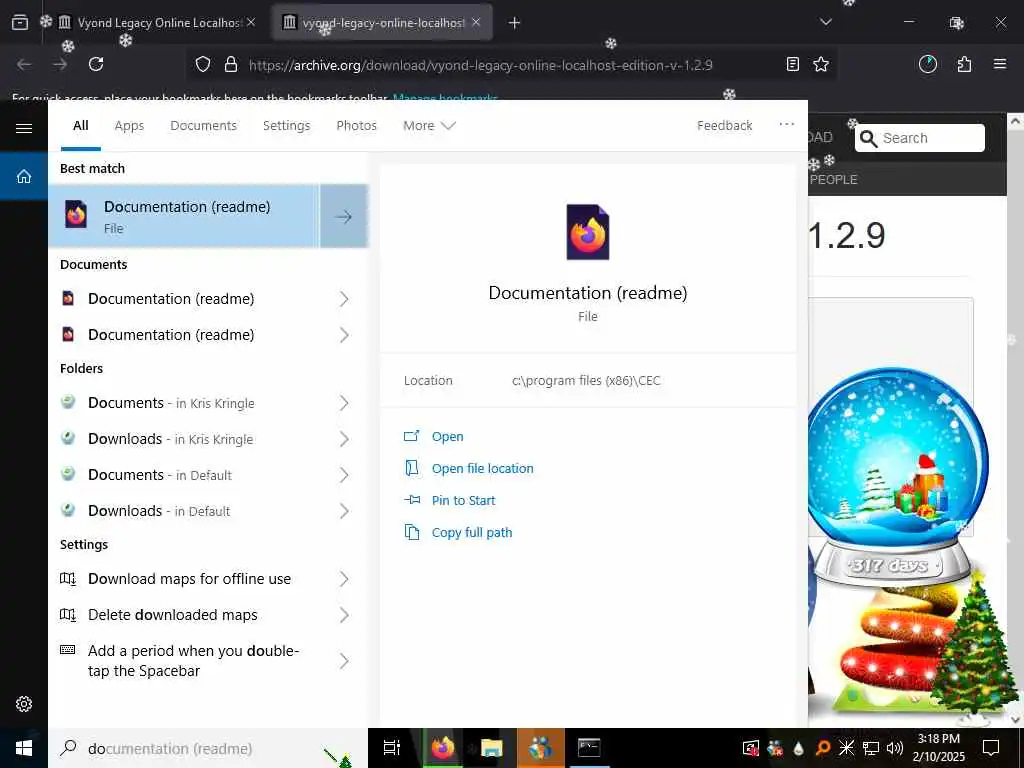This screenshot has width=1024, height=768.
Task: Click the archive.org search magnifier icon
Action: tap(868, 138)
